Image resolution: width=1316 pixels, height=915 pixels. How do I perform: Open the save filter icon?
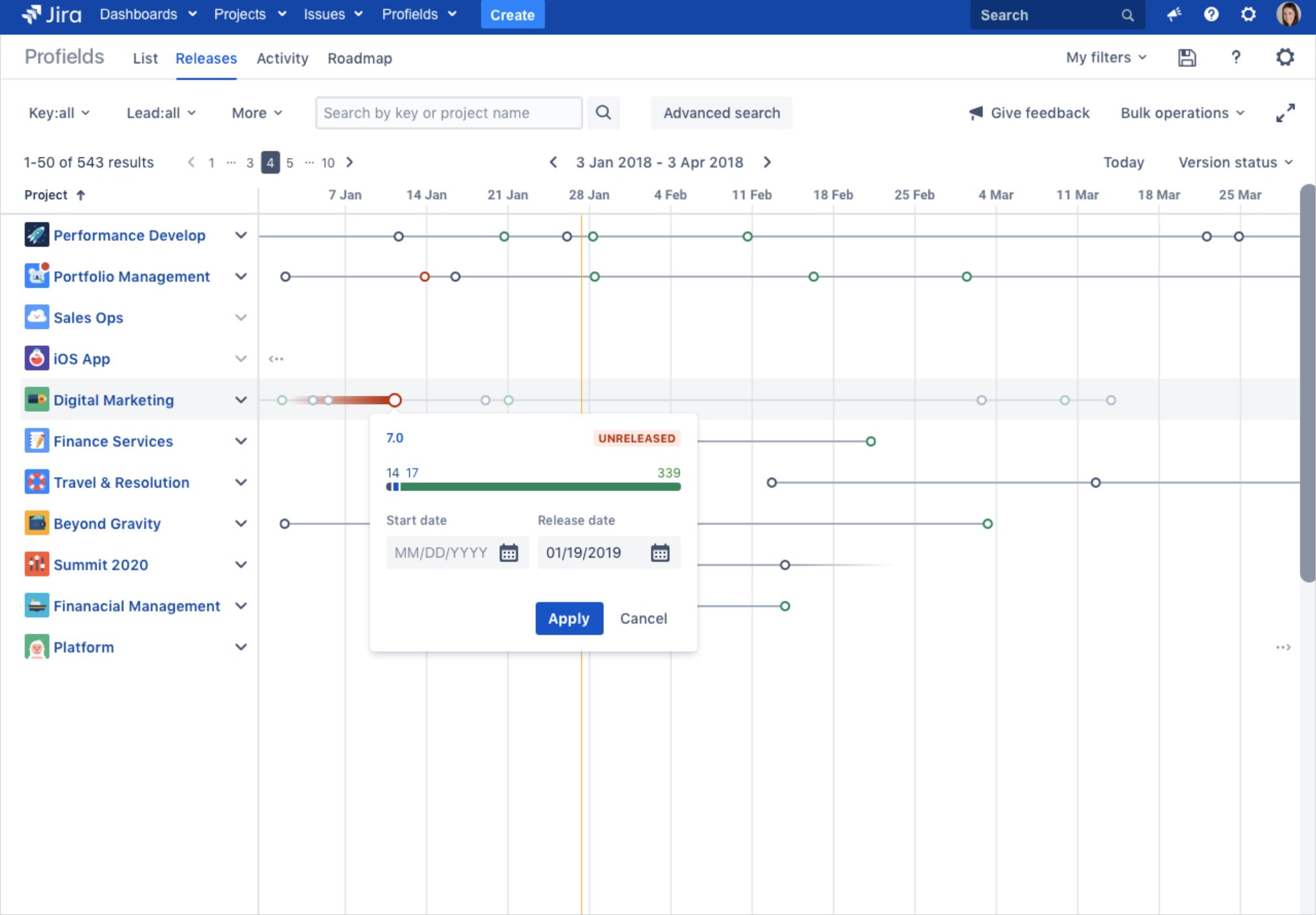tap(1187, 57)
